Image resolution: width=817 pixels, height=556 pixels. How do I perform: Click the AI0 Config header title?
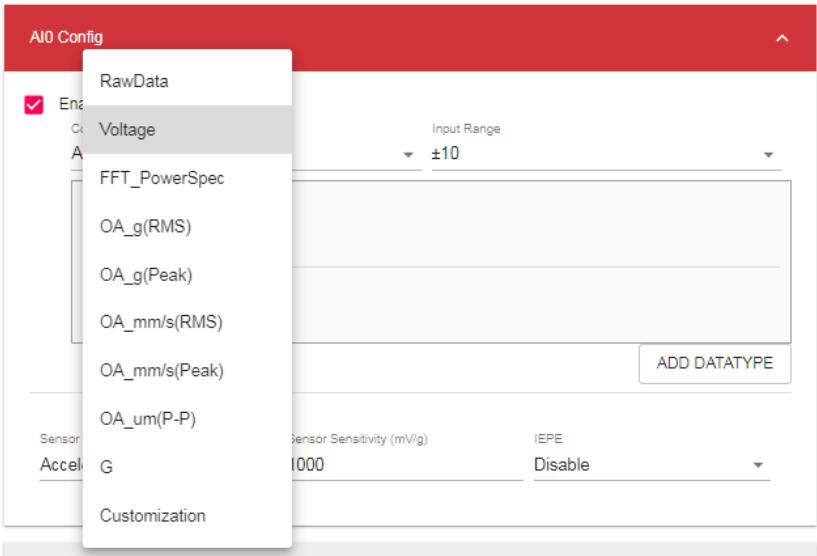[66, 37]
